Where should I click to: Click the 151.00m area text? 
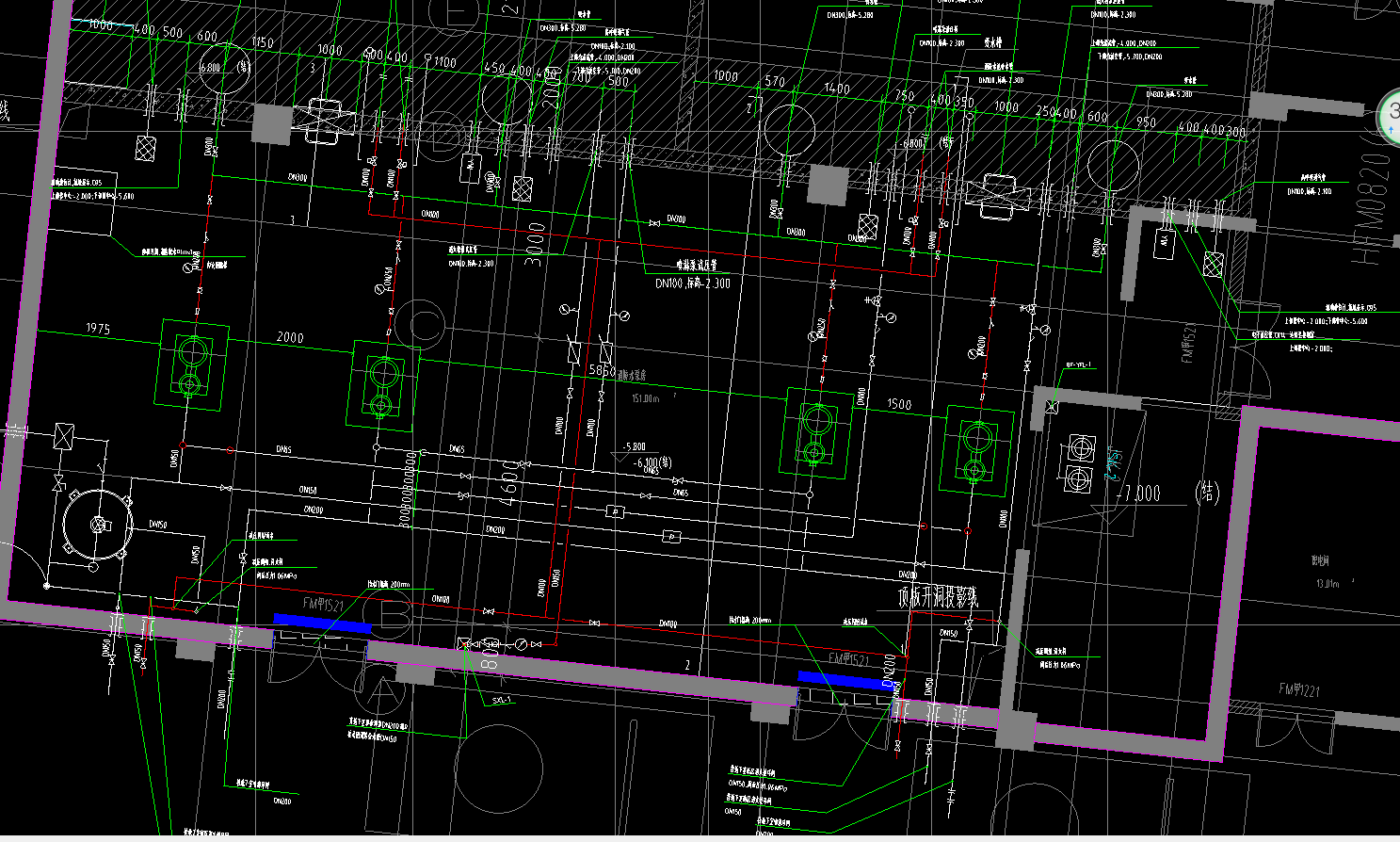(x=645, y=398)
